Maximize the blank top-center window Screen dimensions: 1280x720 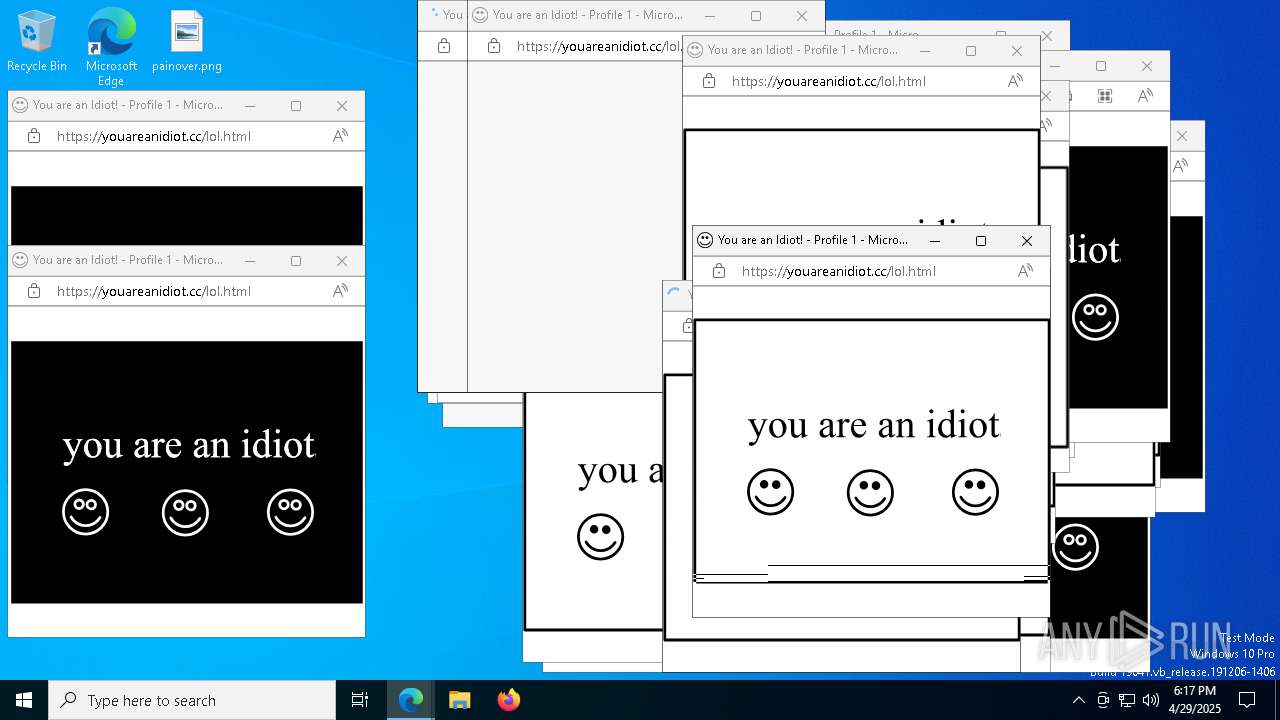[756, 15]
